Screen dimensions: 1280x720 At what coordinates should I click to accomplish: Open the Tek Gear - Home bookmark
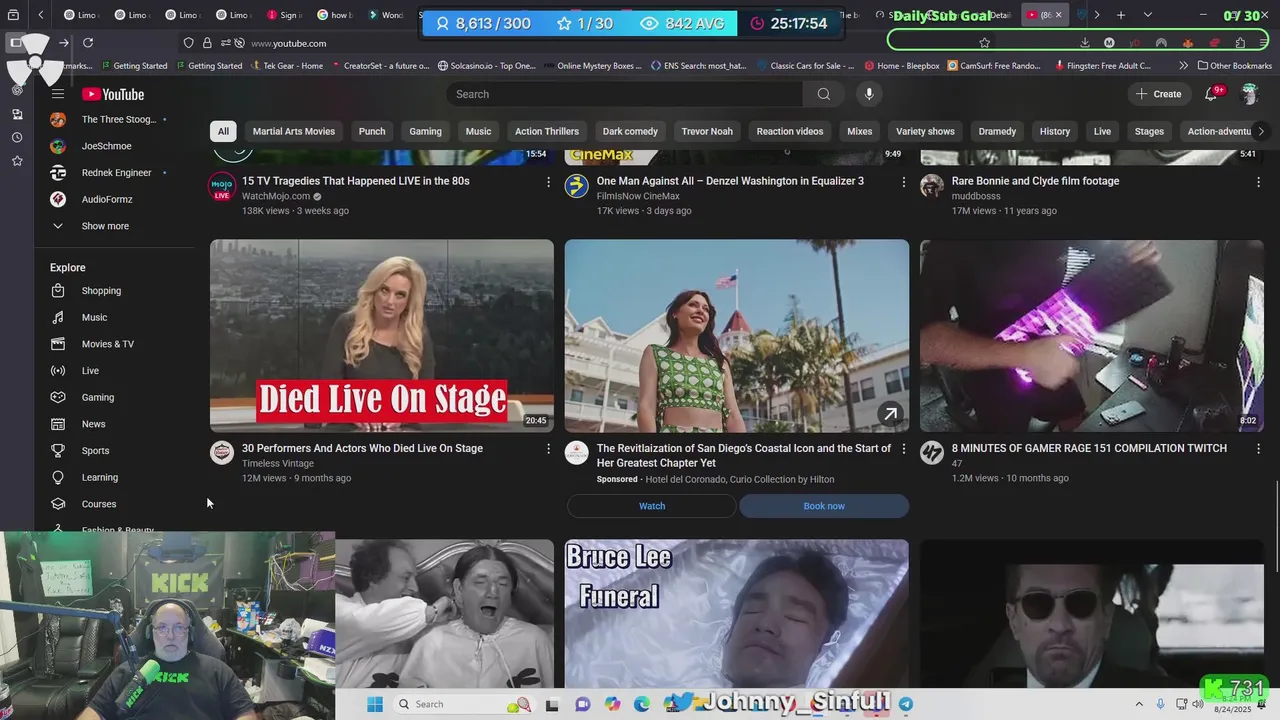point(286,66)
